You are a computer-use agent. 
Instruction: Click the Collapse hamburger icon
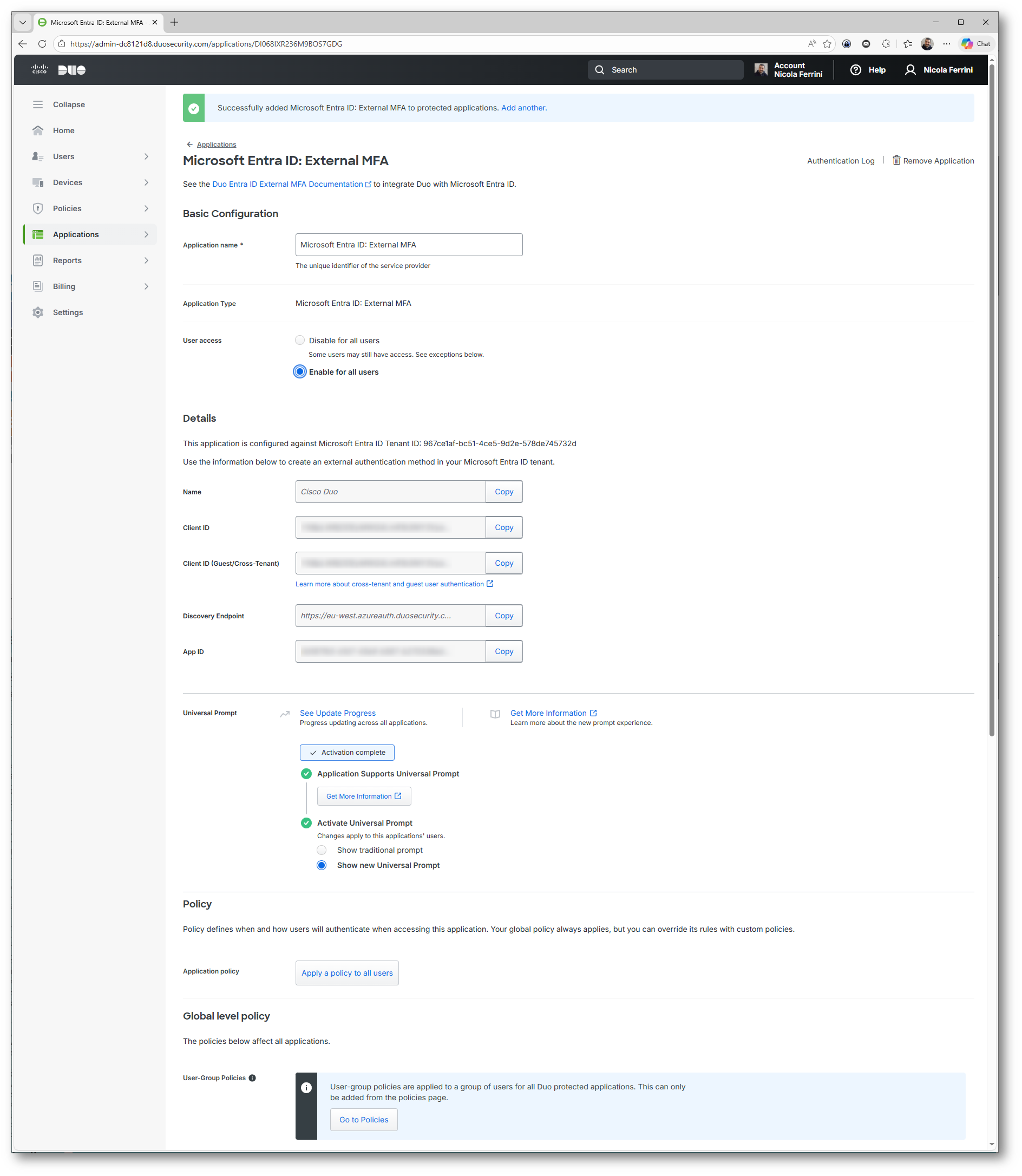(38, 104)
